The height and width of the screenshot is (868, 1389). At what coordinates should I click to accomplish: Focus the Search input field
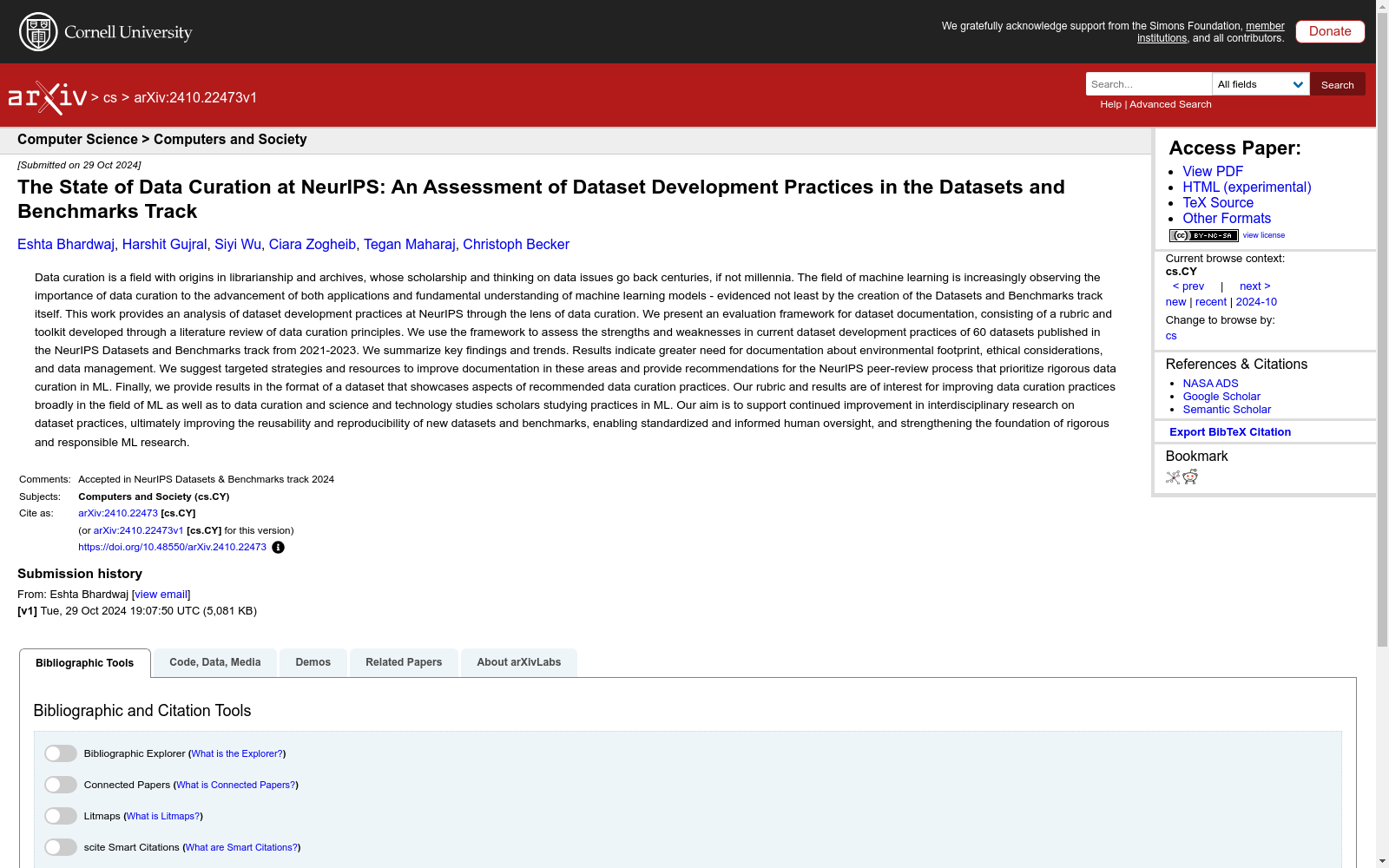click(x=1149, y=84)
